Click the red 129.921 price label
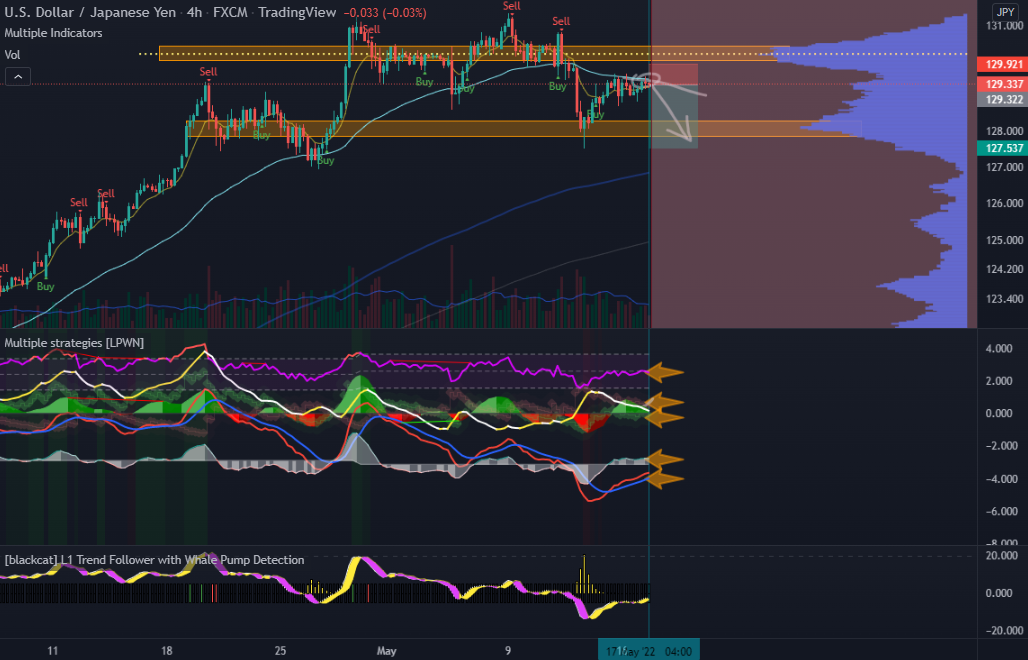Viewport: 1028px width, 660px height. (x=1003, y=64)
